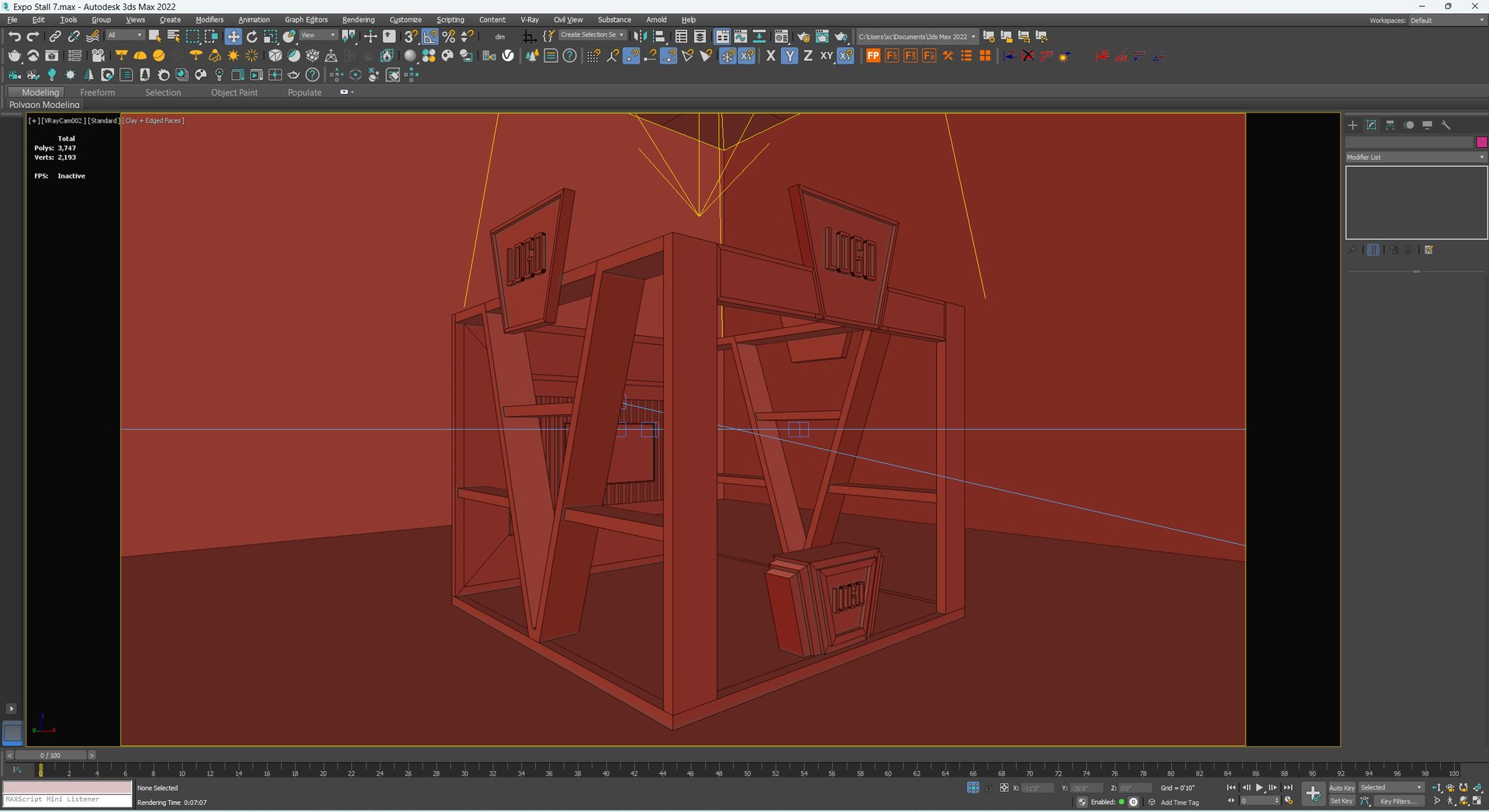This screenshot has width=1489, height=812.
Task: Toggle the Percent Snap icon
Action: pos(448,36)
